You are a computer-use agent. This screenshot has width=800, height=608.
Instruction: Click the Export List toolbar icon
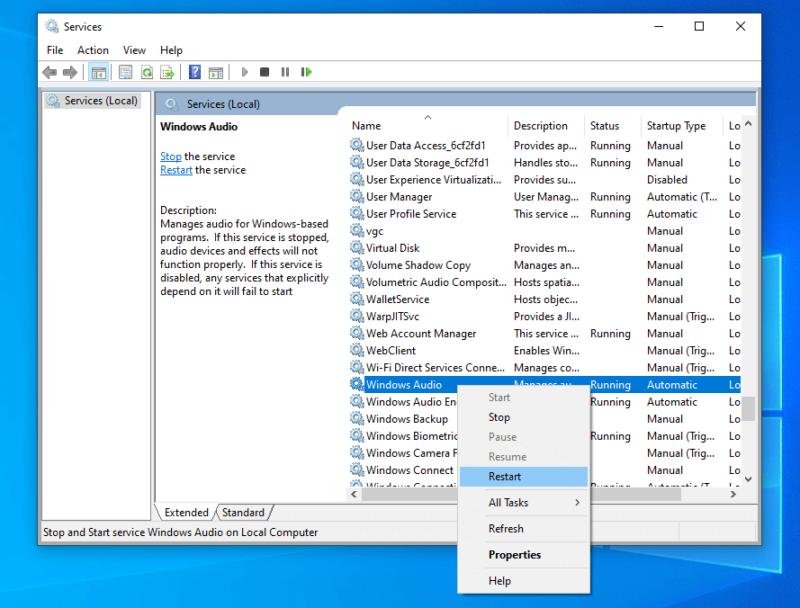[x=167, y=72]
